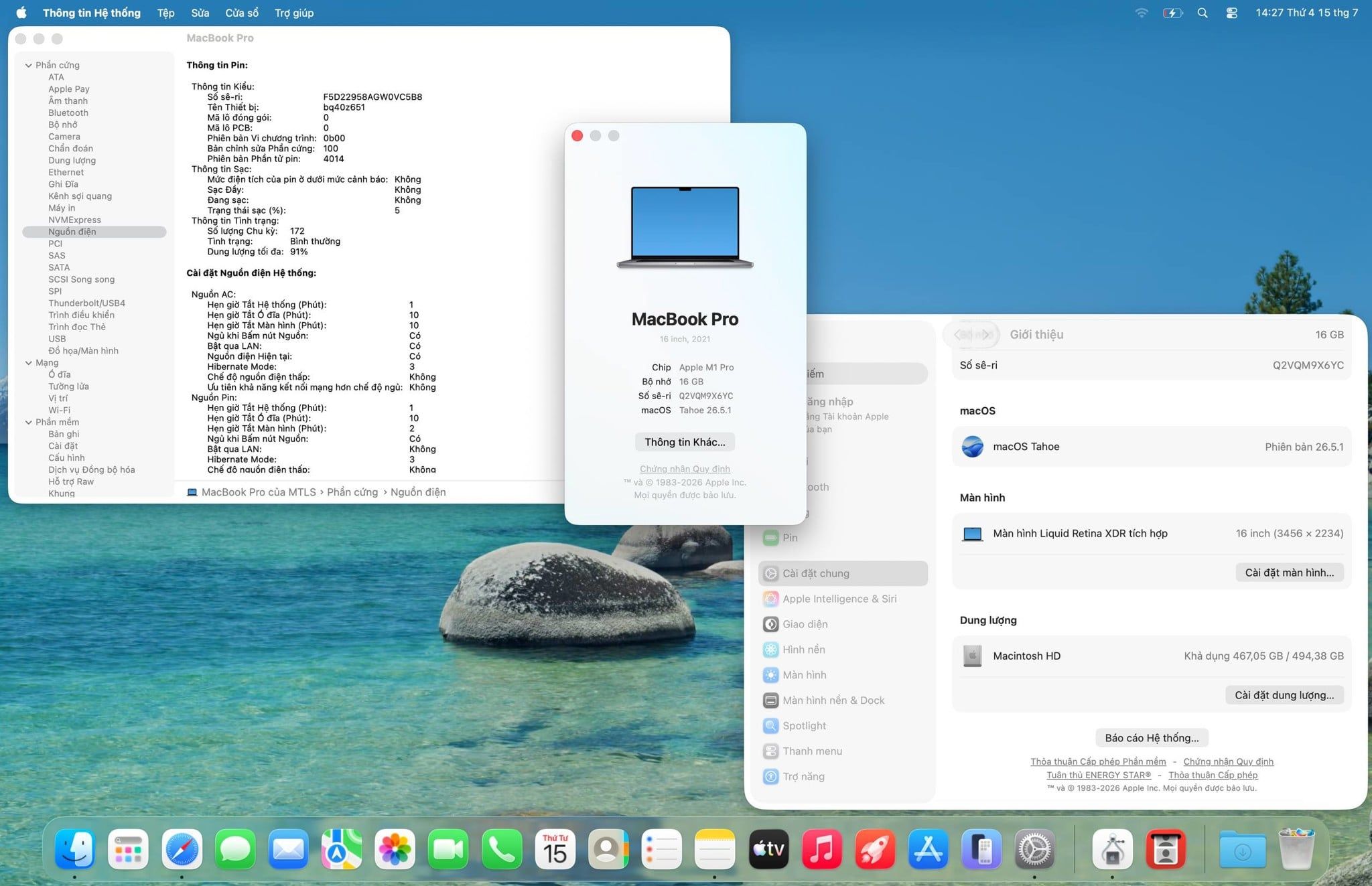
Task: Collapse the Phần mềm tree section
Action: 28,423
